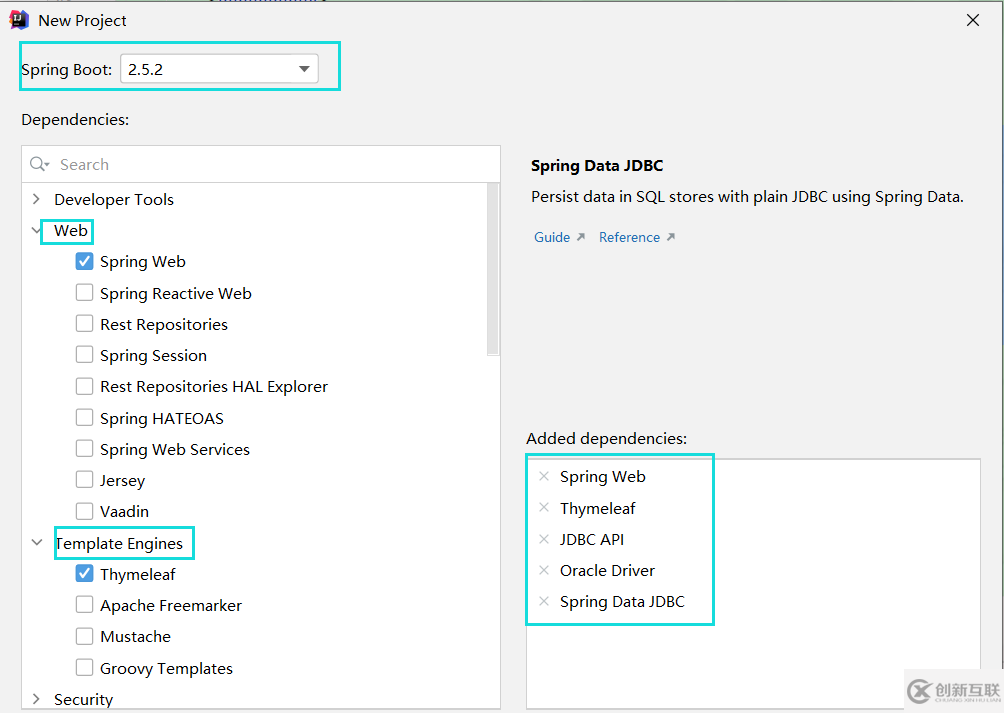Uncheck the Spring Web checkbox
Image resolution: width=1004 pixels, height=713 pixels.
85,262
